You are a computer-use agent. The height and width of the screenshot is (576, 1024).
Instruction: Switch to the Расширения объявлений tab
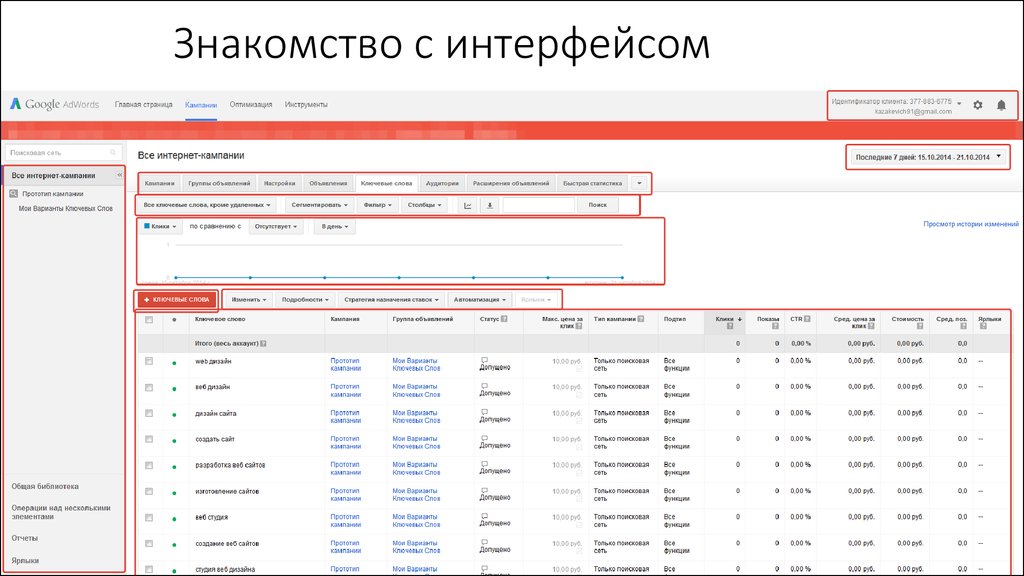[x=511, y=184]
